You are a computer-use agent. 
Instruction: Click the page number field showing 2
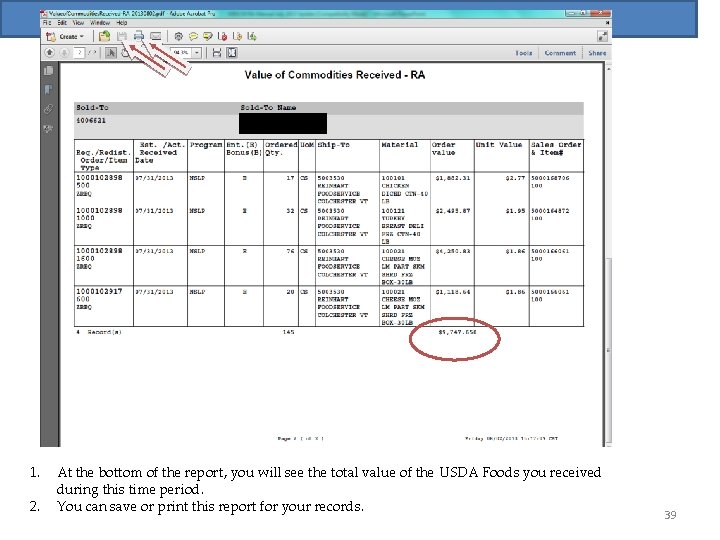[79, 53]
